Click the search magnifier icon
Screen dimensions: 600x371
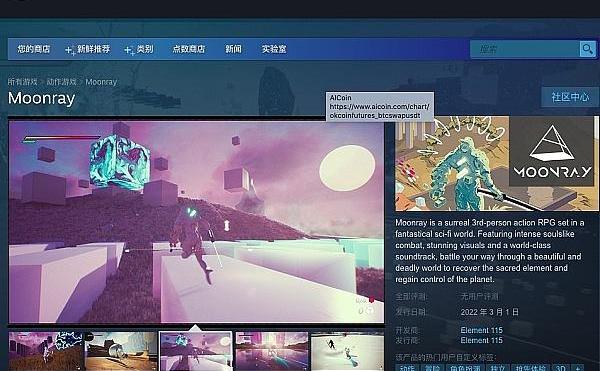click(x=587, y=49)
